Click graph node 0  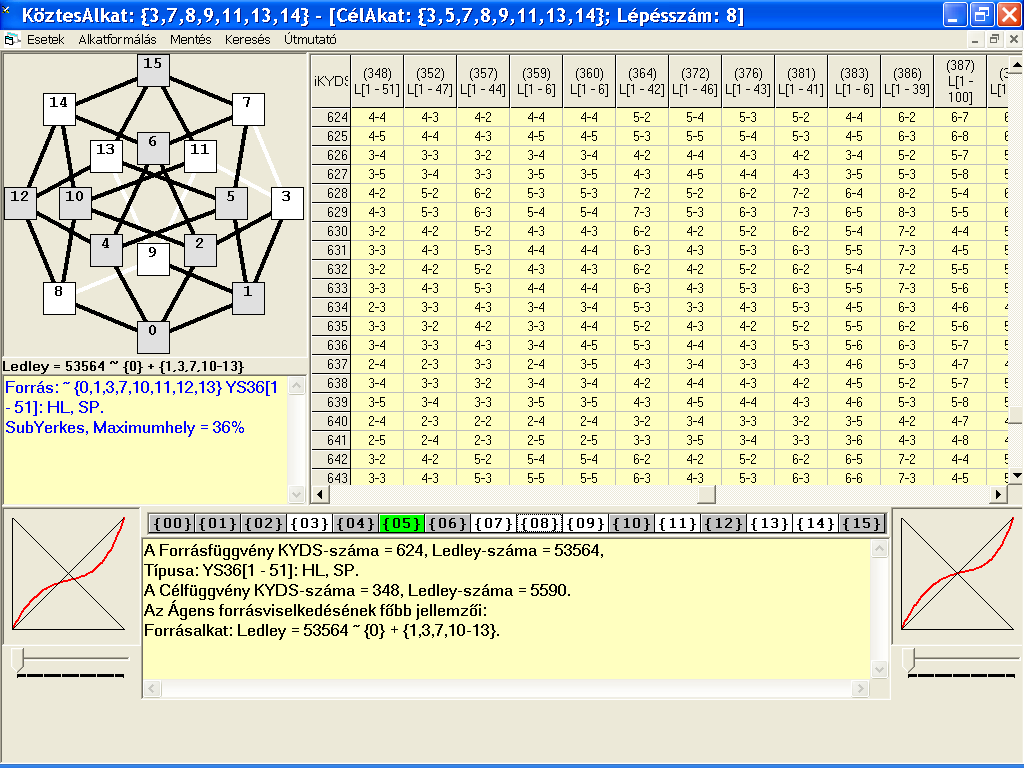pos(153,337)
